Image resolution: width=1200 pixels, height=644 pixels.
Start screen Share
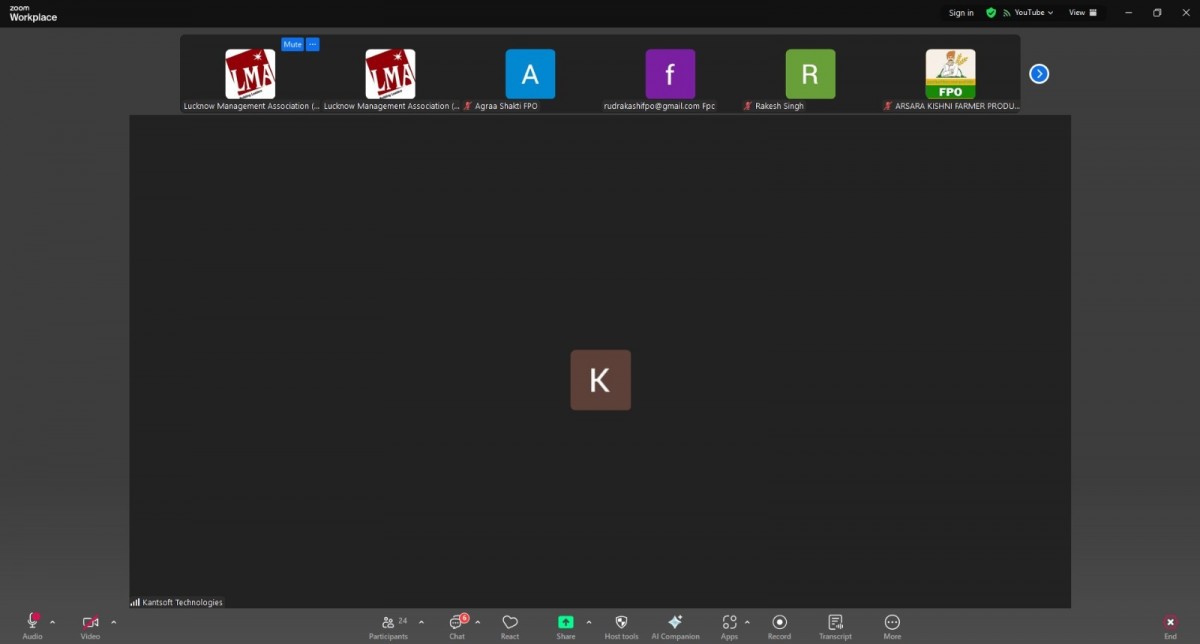click(565, 624)
